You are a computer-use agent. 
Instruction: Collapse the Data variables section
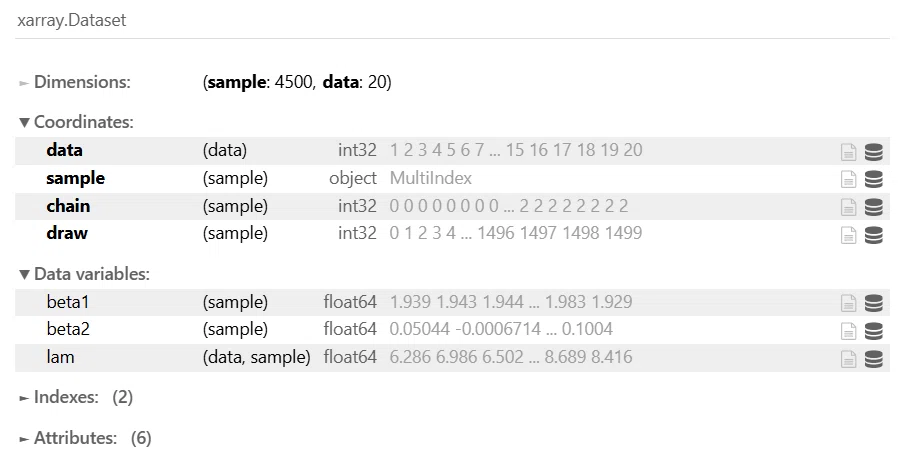84,274
